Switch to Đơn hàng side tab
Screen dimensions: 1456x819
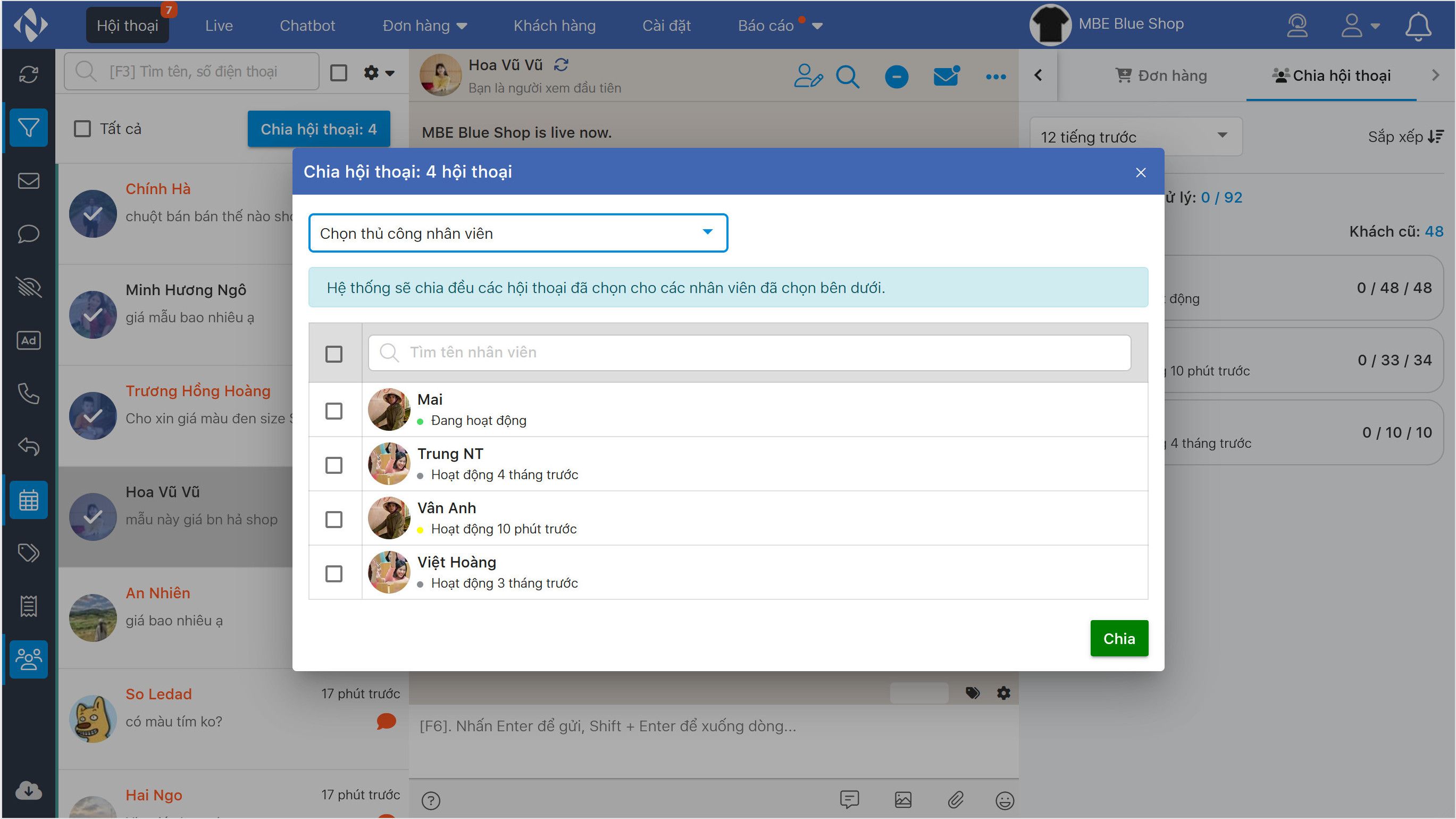click(1160, 76)
